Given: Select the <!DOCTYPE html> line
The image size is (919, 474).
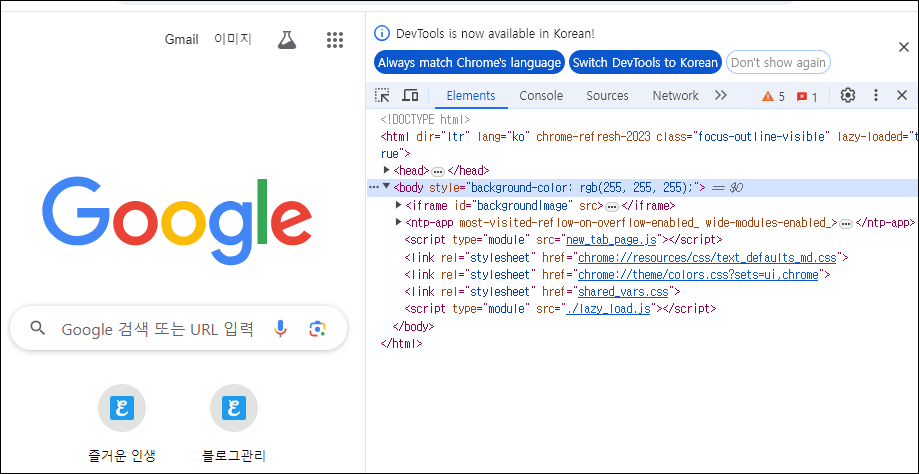Looking at the screenshot, I should tap(426, 120).
